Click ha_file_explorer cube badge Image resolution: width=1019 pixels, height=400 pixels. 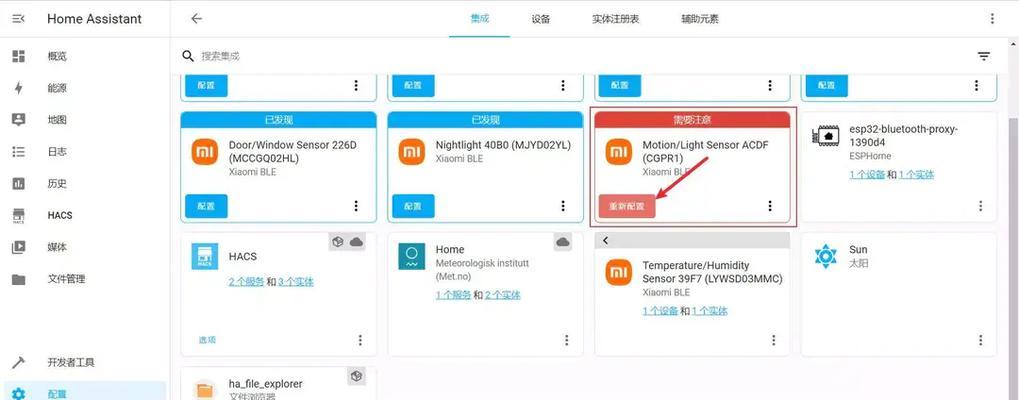356,376
